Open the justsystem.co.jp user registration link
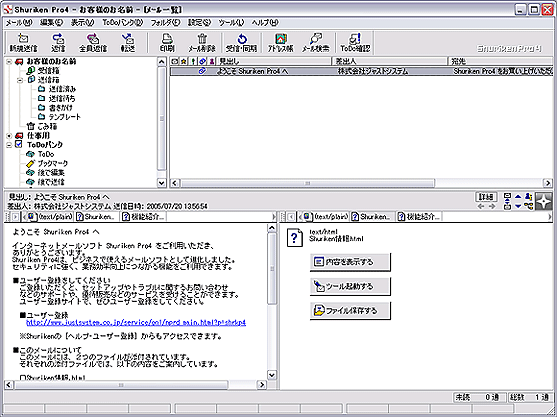Viewport: 557px width, 417px height. pos(136,323)
